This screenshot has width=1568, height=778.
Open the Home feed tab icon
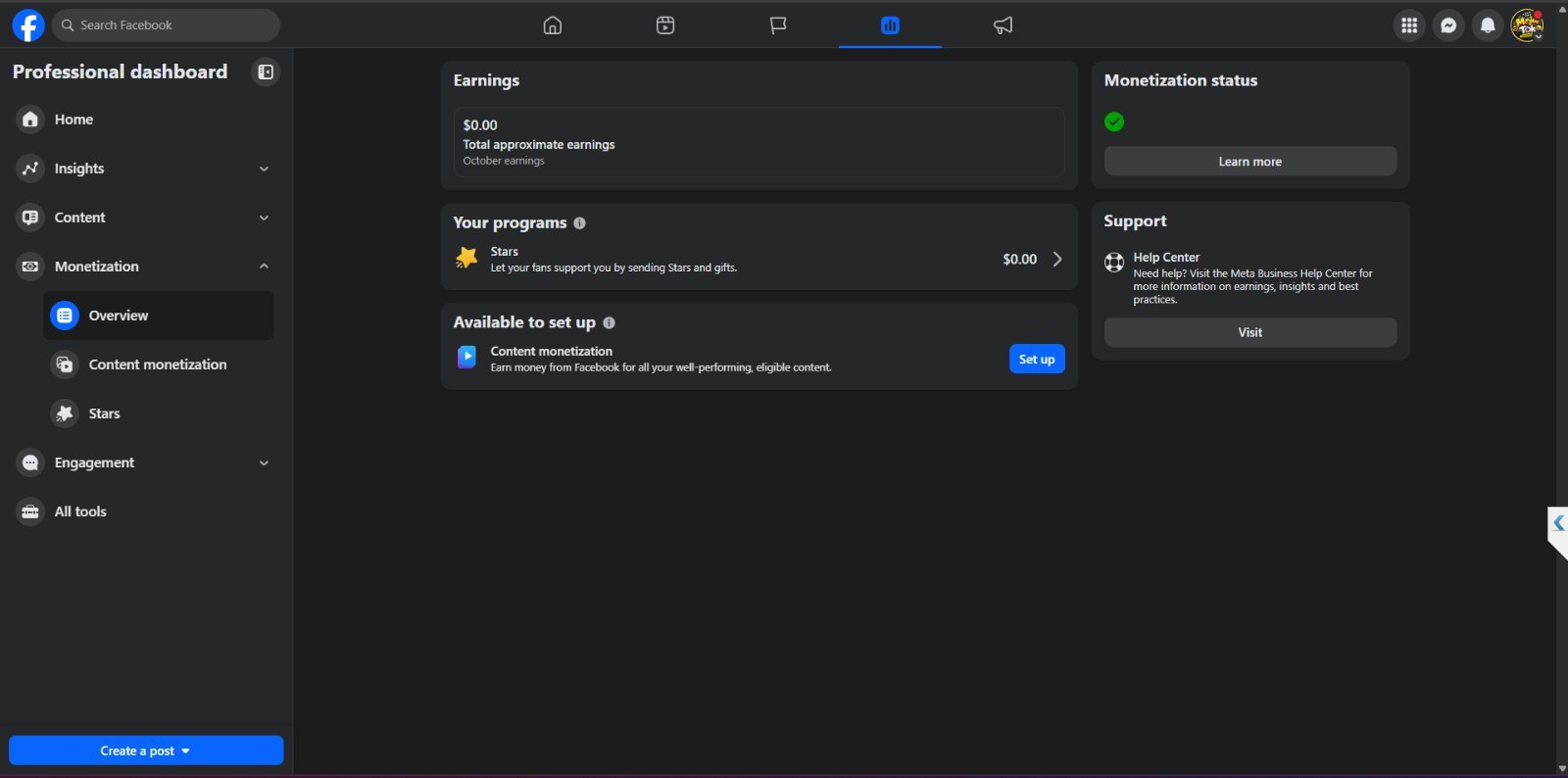pyautogui.click(x=553, y=25)
